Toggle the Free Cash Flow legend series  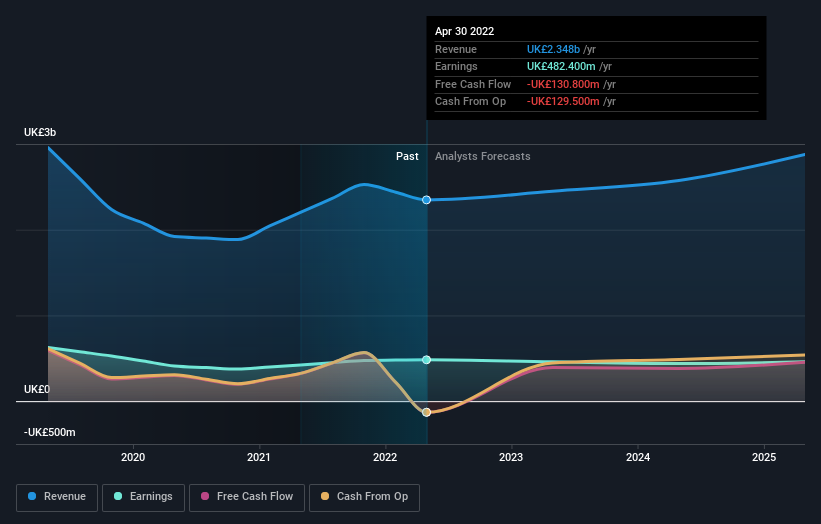point(247,497)
